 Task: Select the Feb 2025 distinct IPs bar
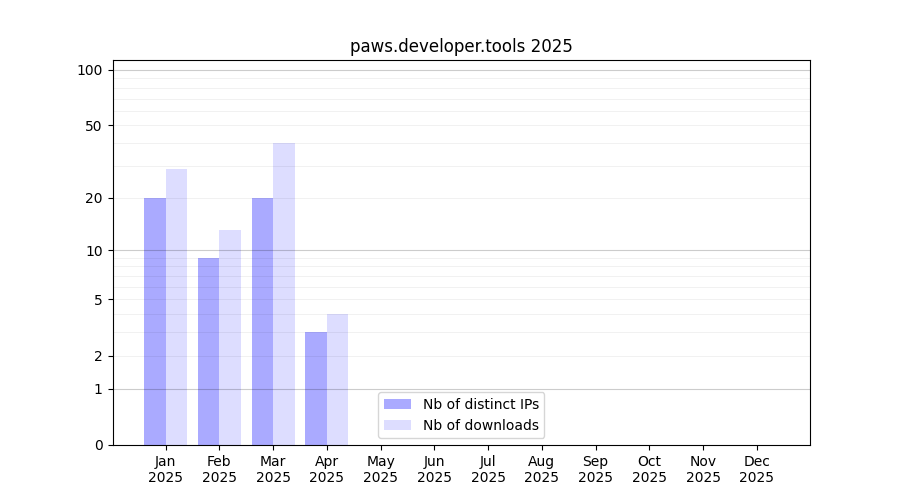[x=208, y=351]
